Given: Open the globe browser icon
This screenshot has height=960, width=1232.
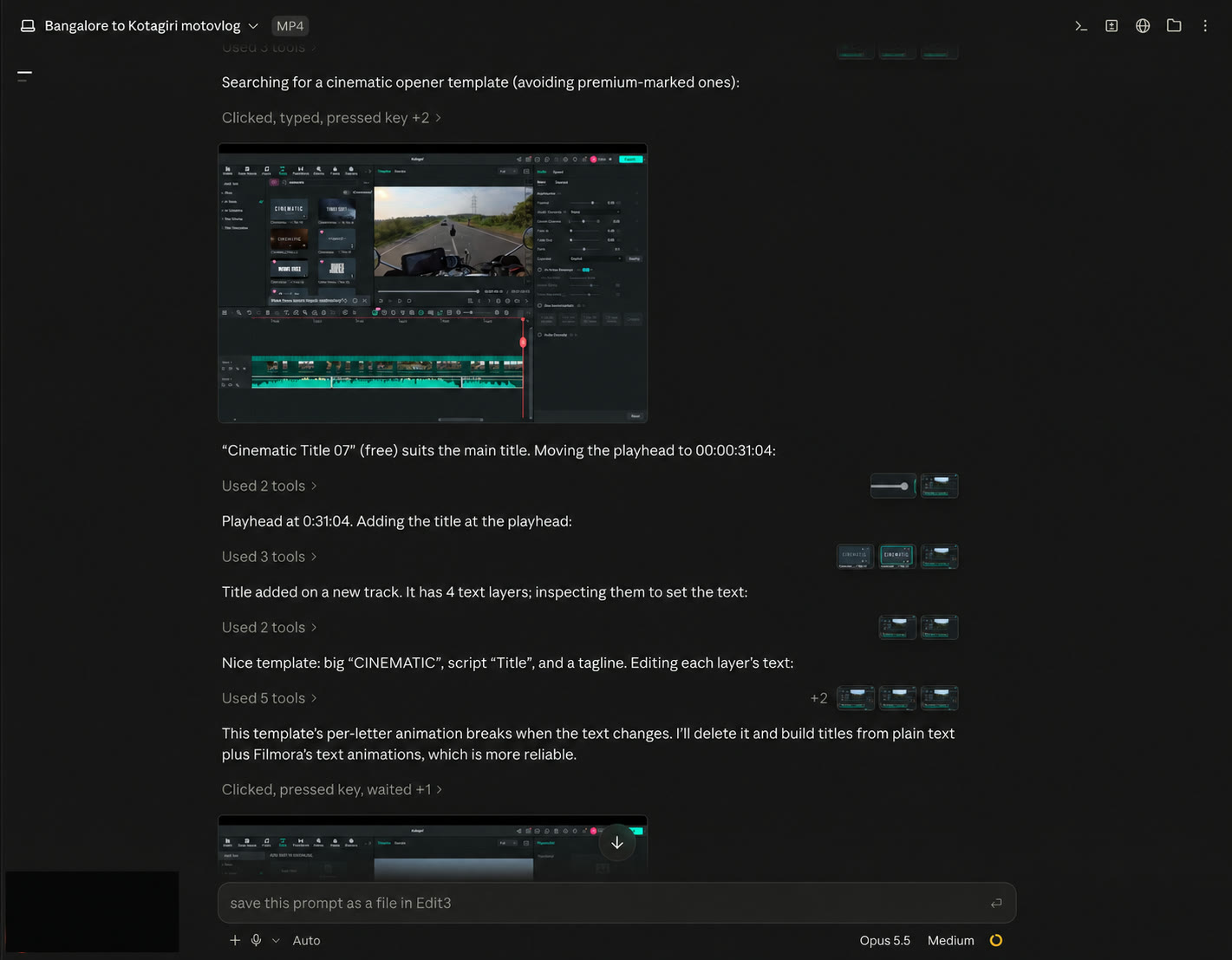Looking at the screenshot, I should 1143,26.
